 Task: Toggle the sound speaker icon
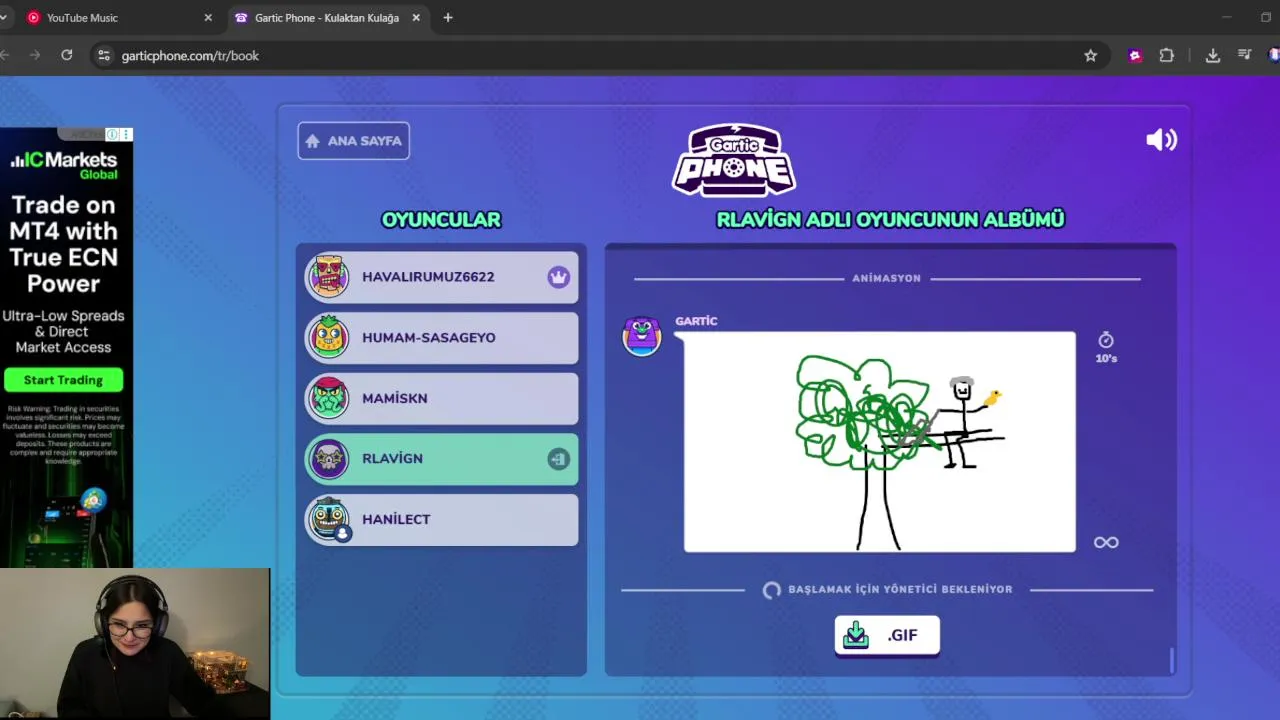[x=1161, y=140]
